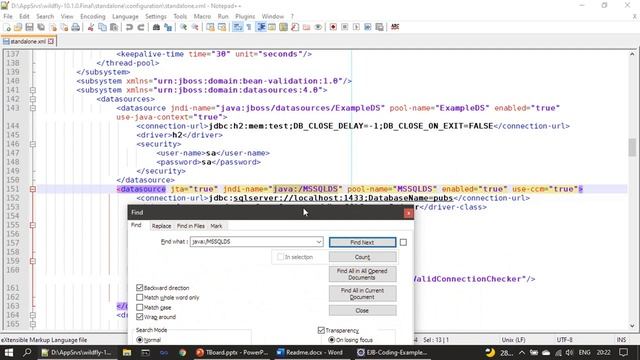The width and height of the screenshot is (640, 360).
Task: Click Find All in All Opened Documents
Action: point(362,274)
